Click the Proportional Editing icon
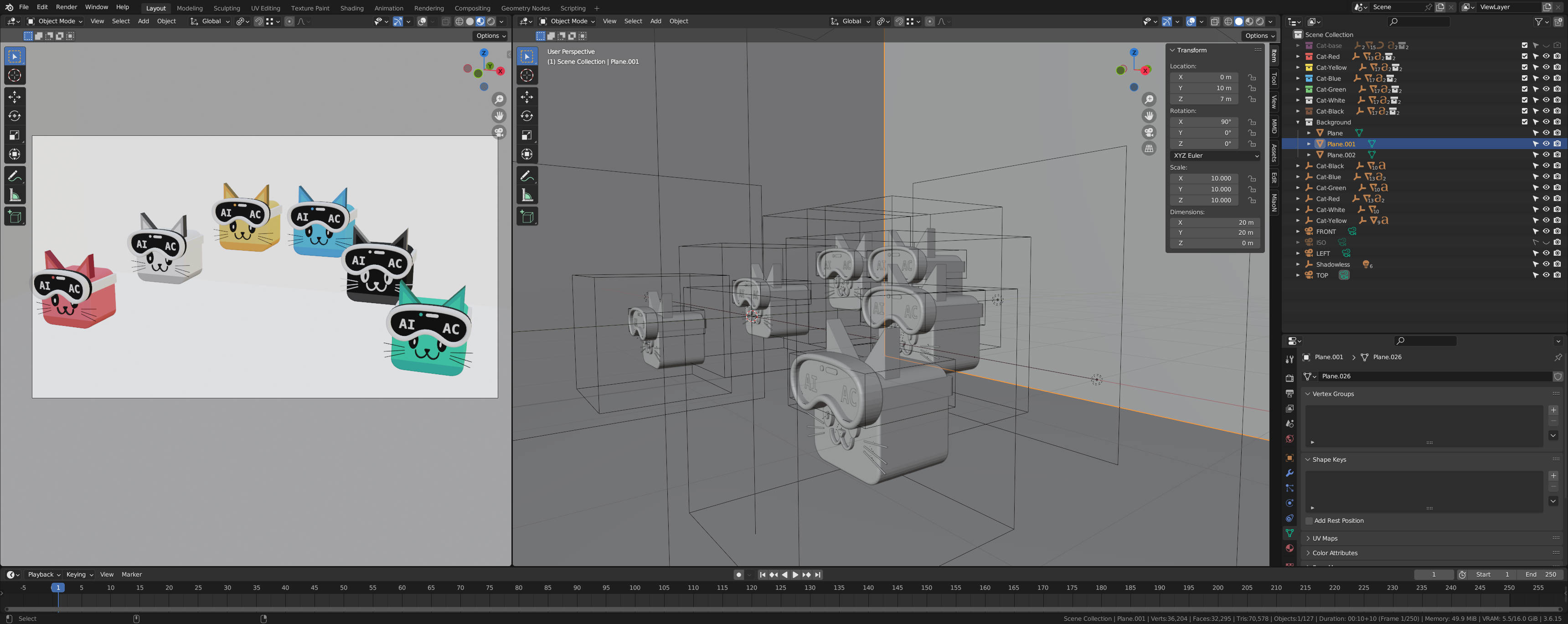The width and height of the screenshot is (1568, 624). [289, 21]
